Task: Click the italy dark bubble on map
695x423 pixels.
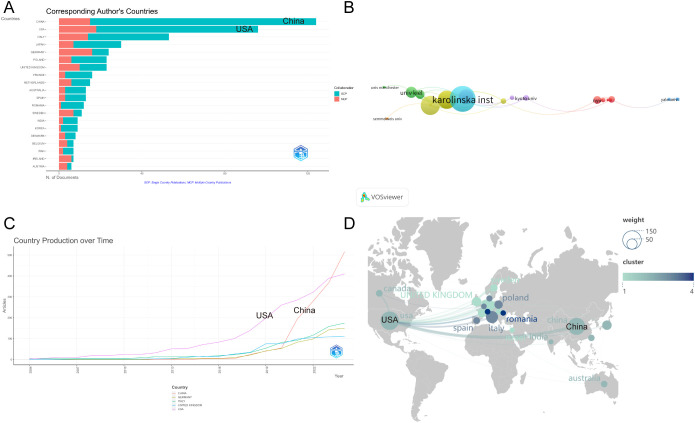Action: point(492,317)
